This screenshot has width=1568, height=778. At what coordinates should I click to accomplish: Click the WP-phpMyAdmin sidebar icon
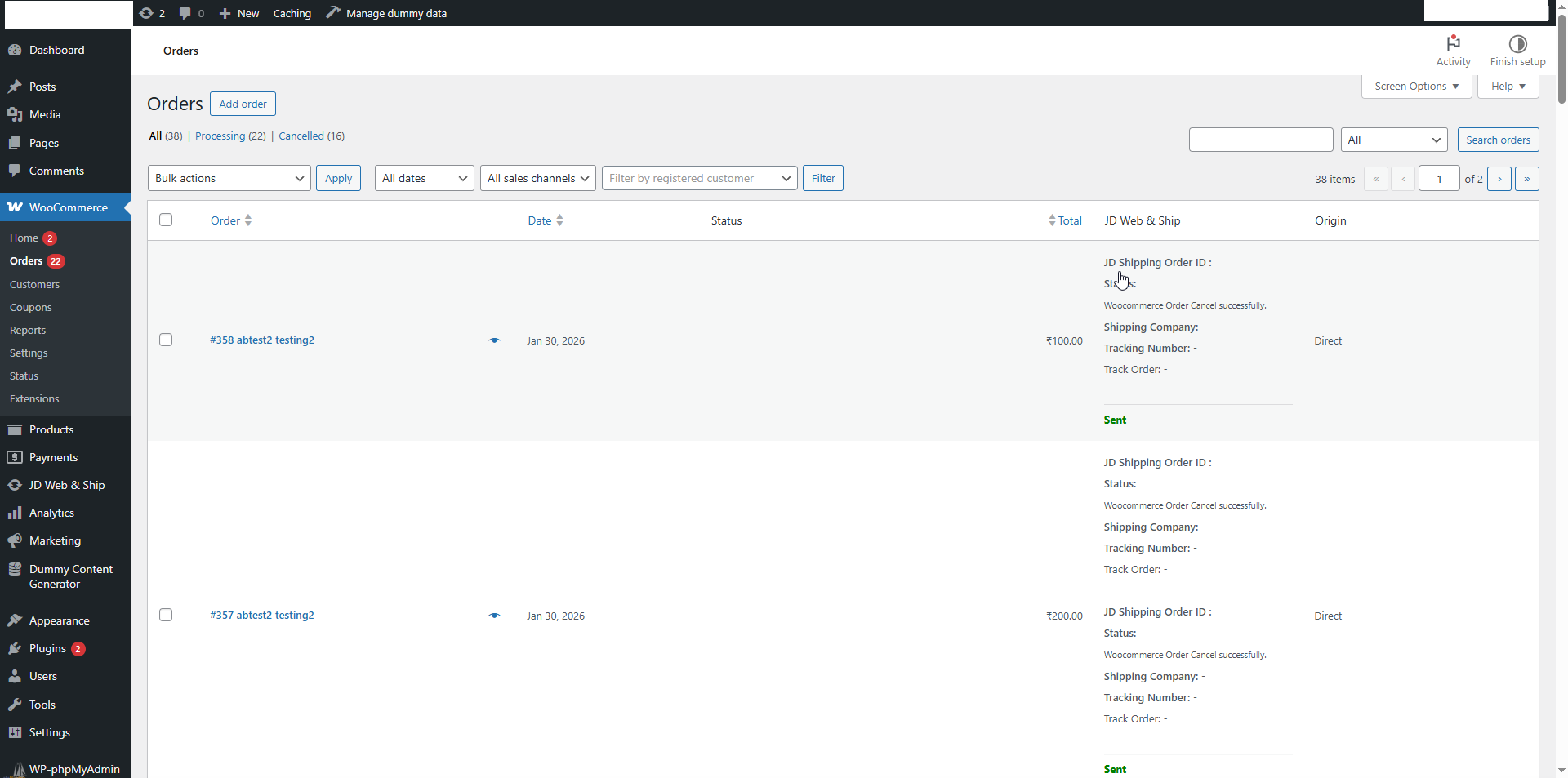(17, 769)
